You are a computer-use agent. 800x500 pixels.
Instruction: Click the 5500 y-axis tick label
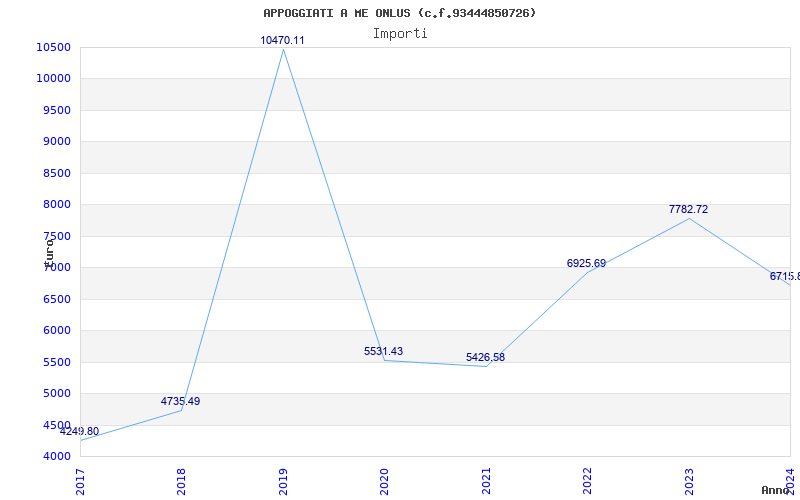(x=56, y=362)
